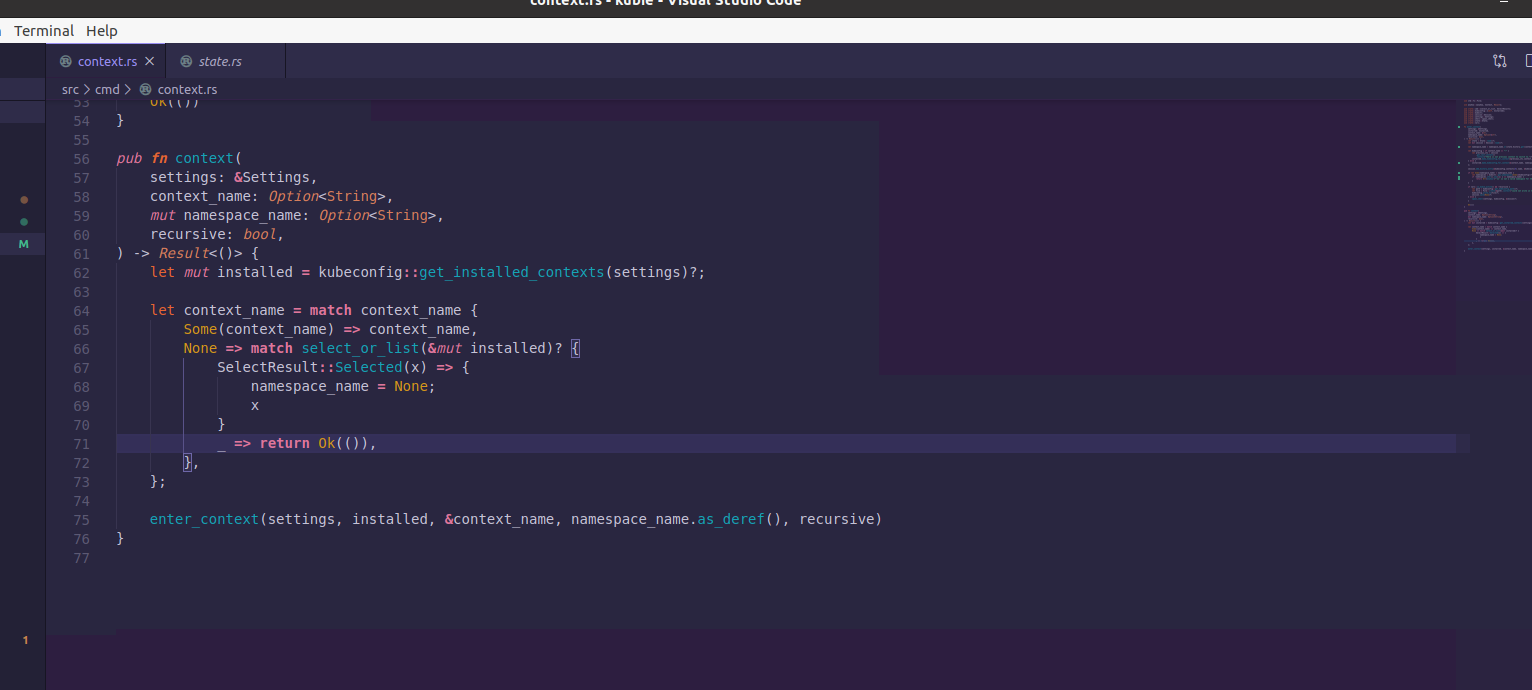The image size is (1532, 690).
Task: Click the select_or_list function call
Action: (361, 348)
